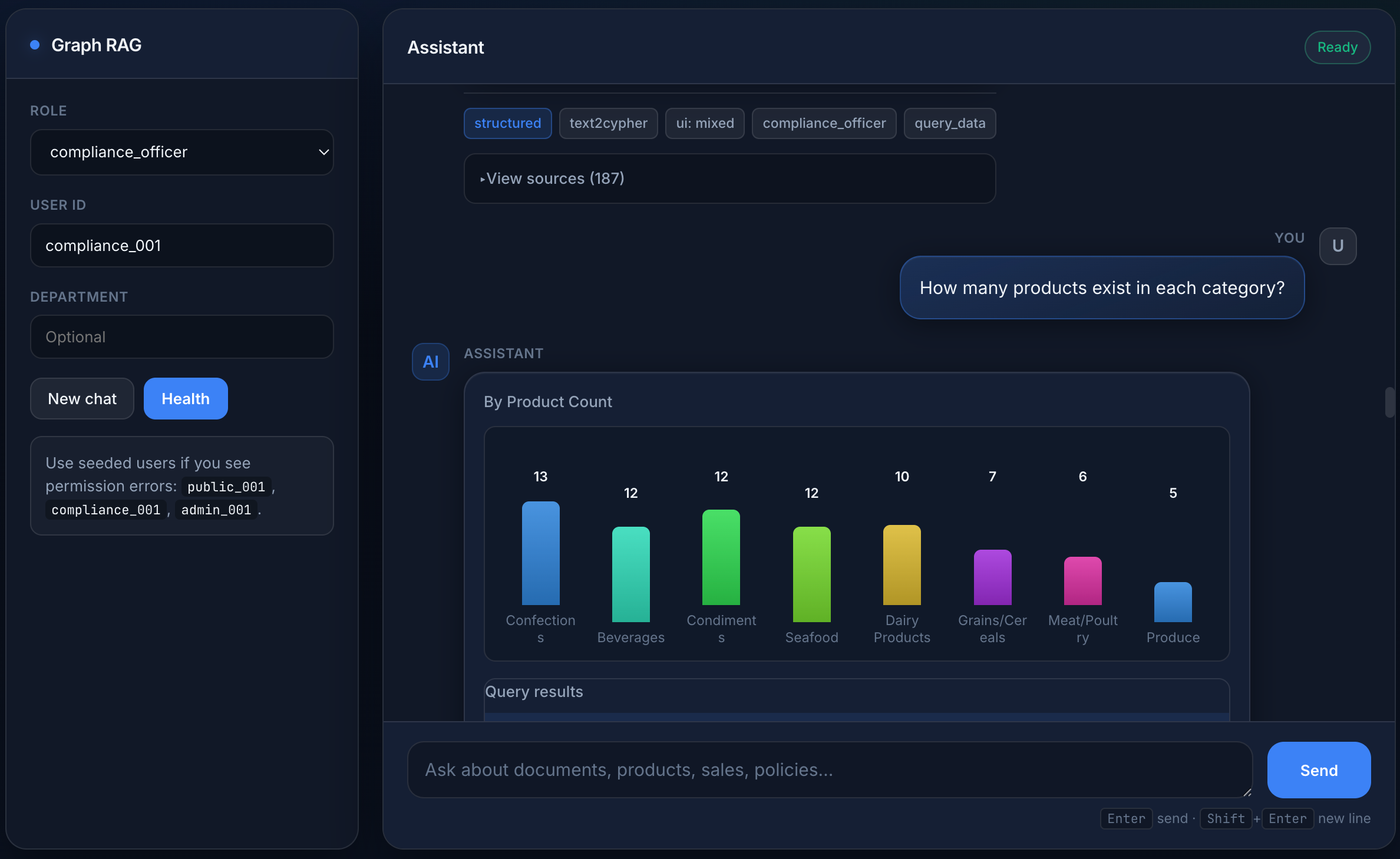
Task: Click the public_001 code chip
Action: click(x=226, y=487)
